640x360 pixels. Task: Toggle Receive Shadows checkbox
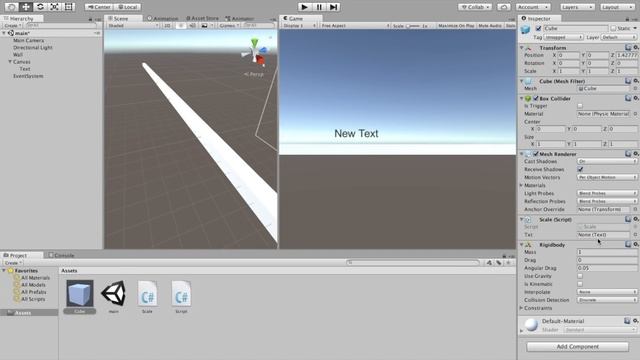tap(580, 169)
